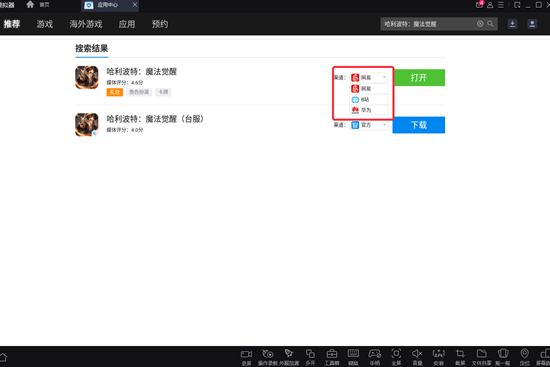This screenshot has width=550, height=367.
Task: Switch to the 推荐 section
Action: (12, 24)
